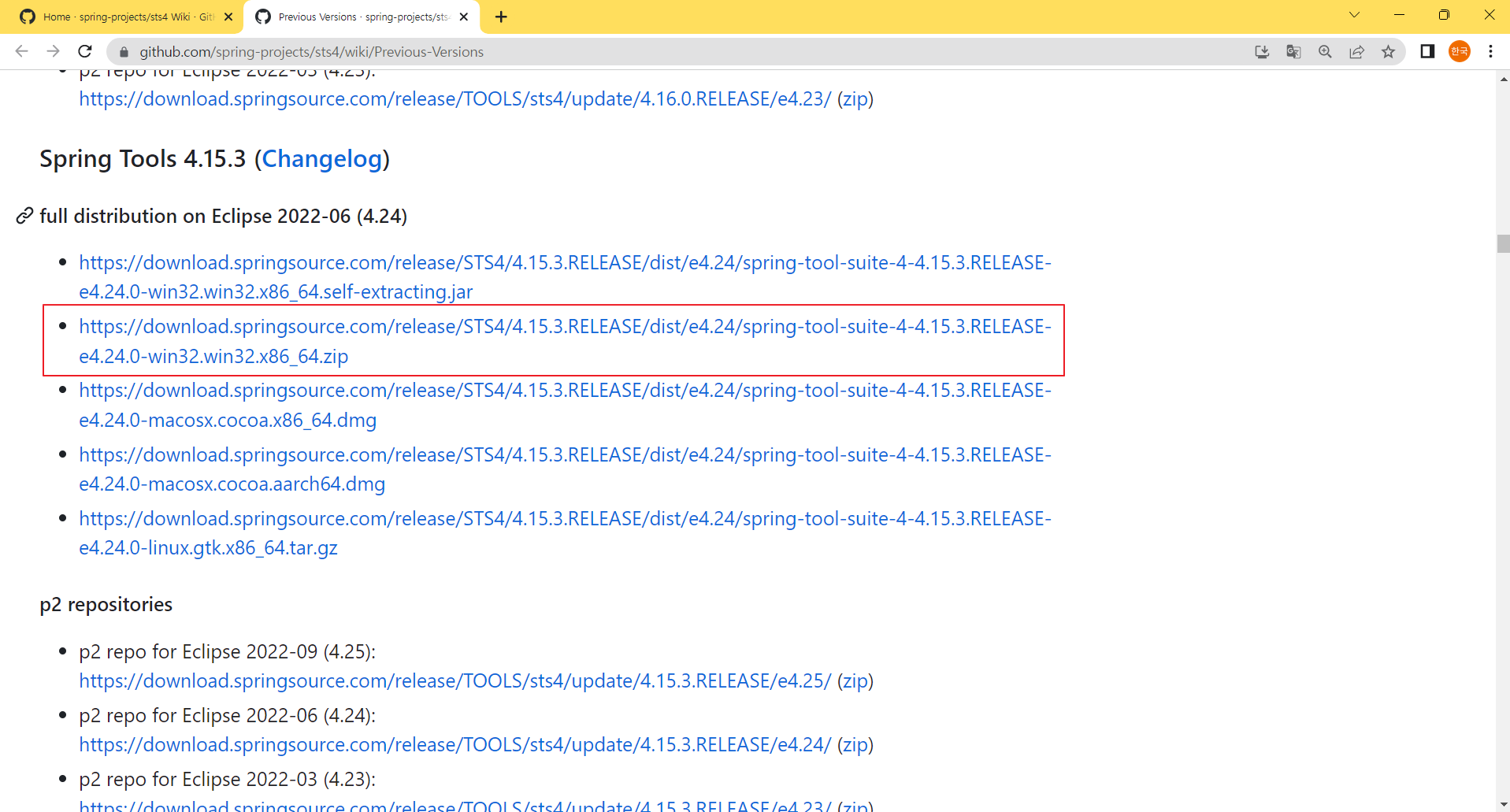
Task: Open 4.15.3 e4.25 p2 repo link
Action: coord(454,681)
